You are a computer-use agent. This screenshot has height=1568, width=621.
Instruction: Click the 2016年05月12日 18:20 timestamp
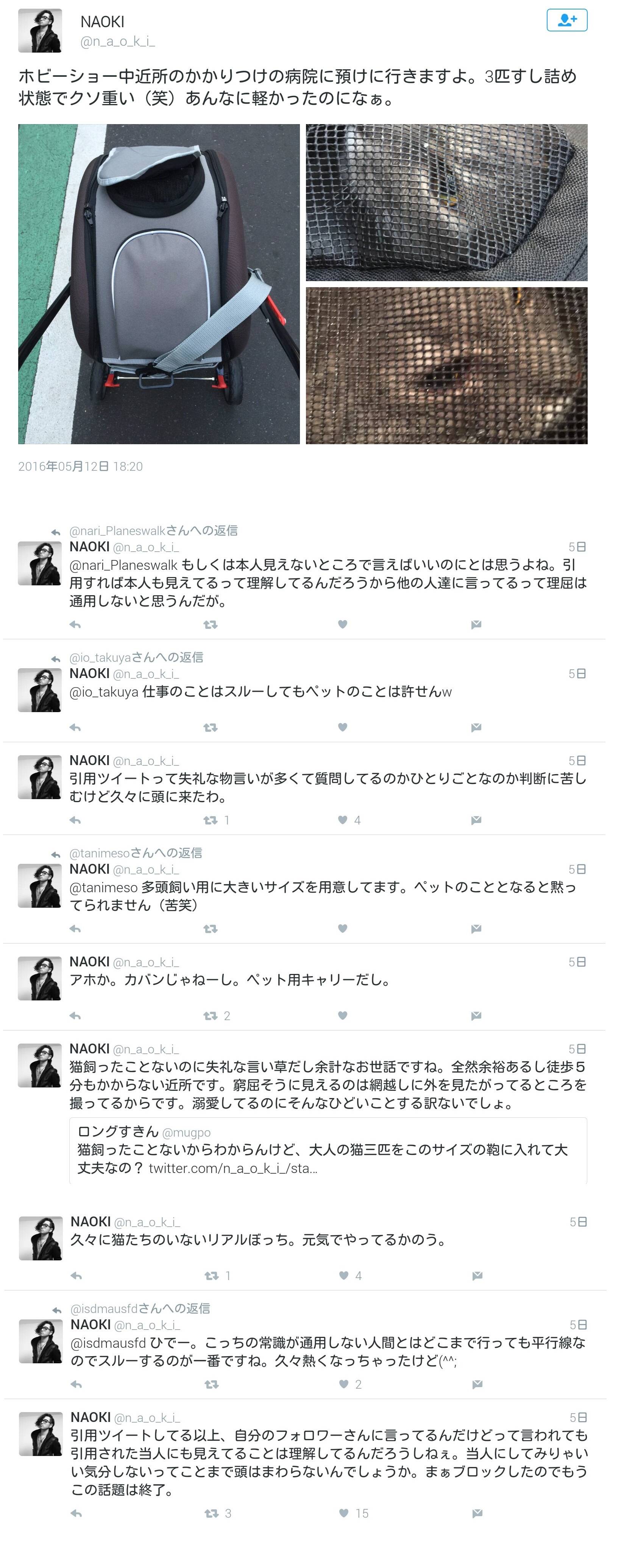[80, 466]
